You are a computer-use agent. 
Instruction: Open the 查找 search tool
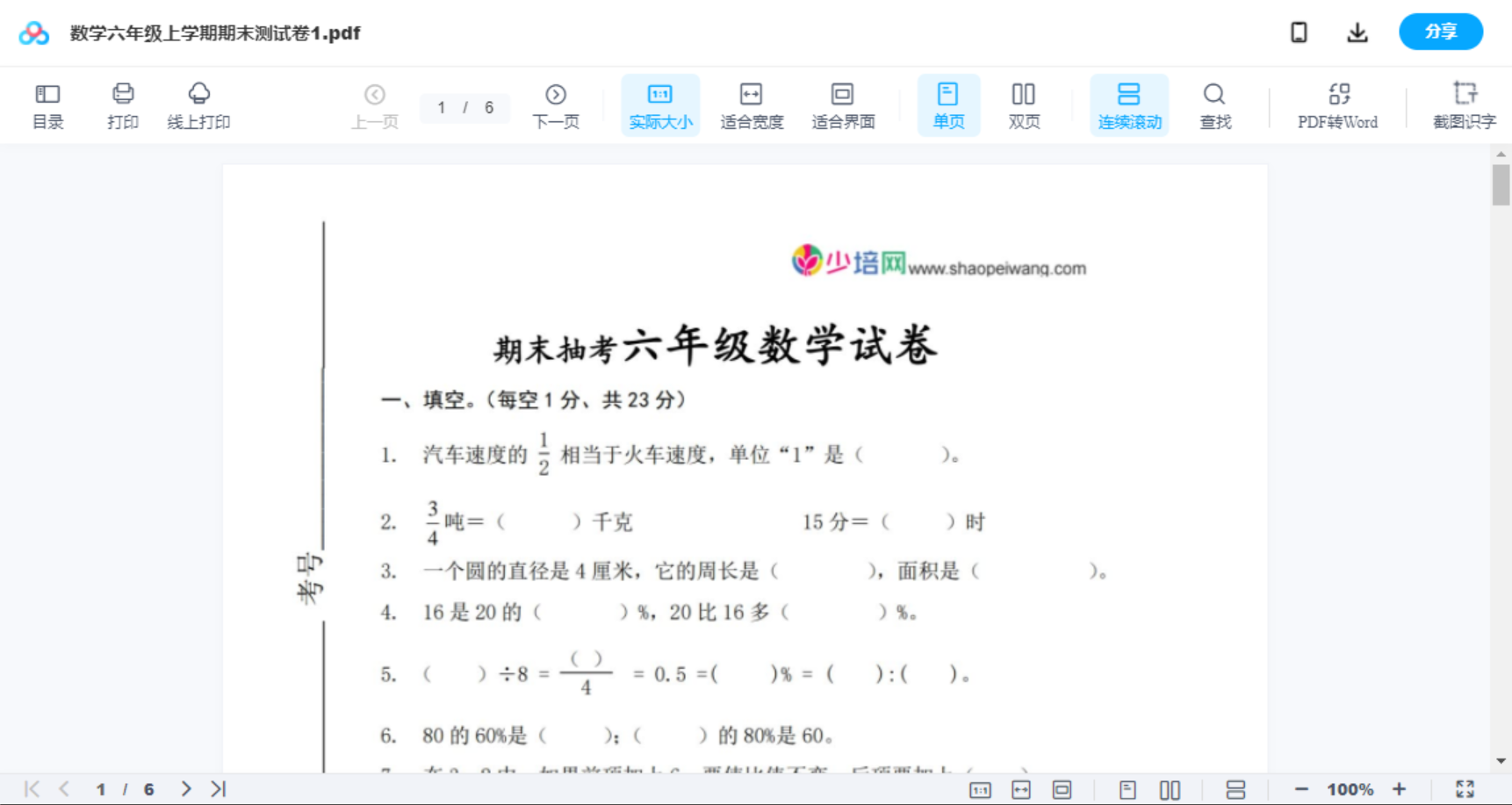coord(1215,106)
